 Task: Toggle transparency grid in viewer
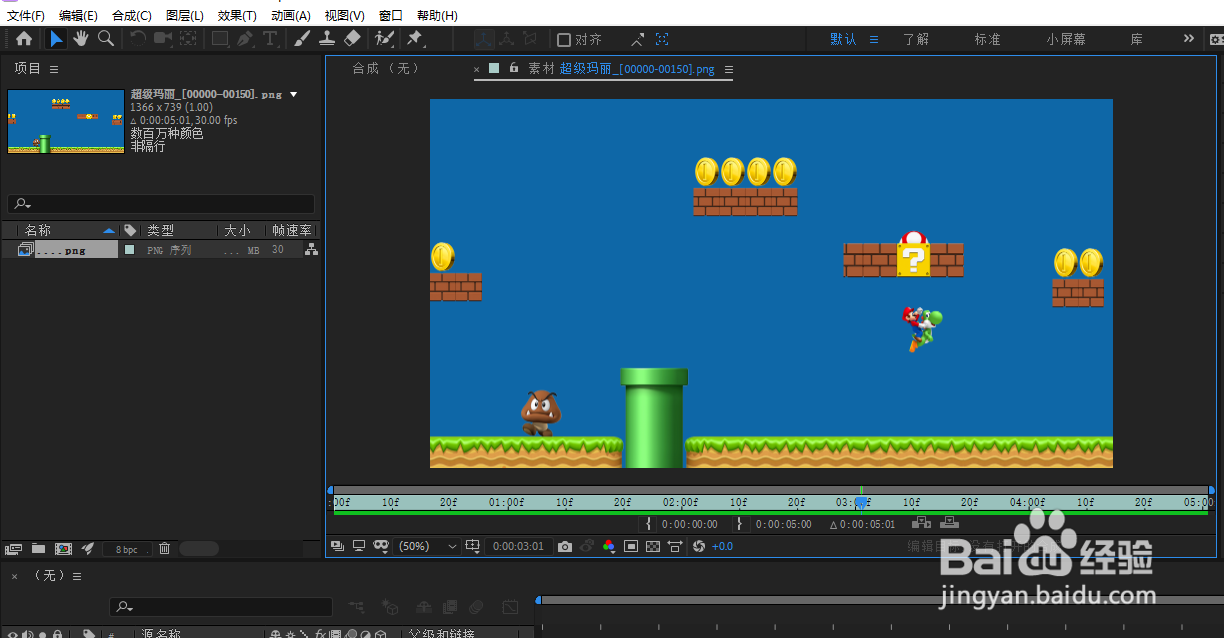pos(653,546)
